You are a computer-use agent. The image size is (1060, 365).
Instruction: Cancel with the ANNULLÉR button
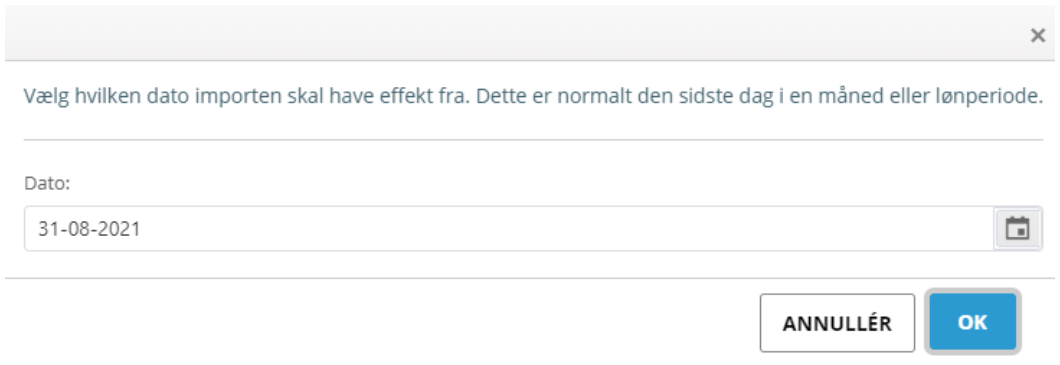pyautogui.click(x=837, y=322)
